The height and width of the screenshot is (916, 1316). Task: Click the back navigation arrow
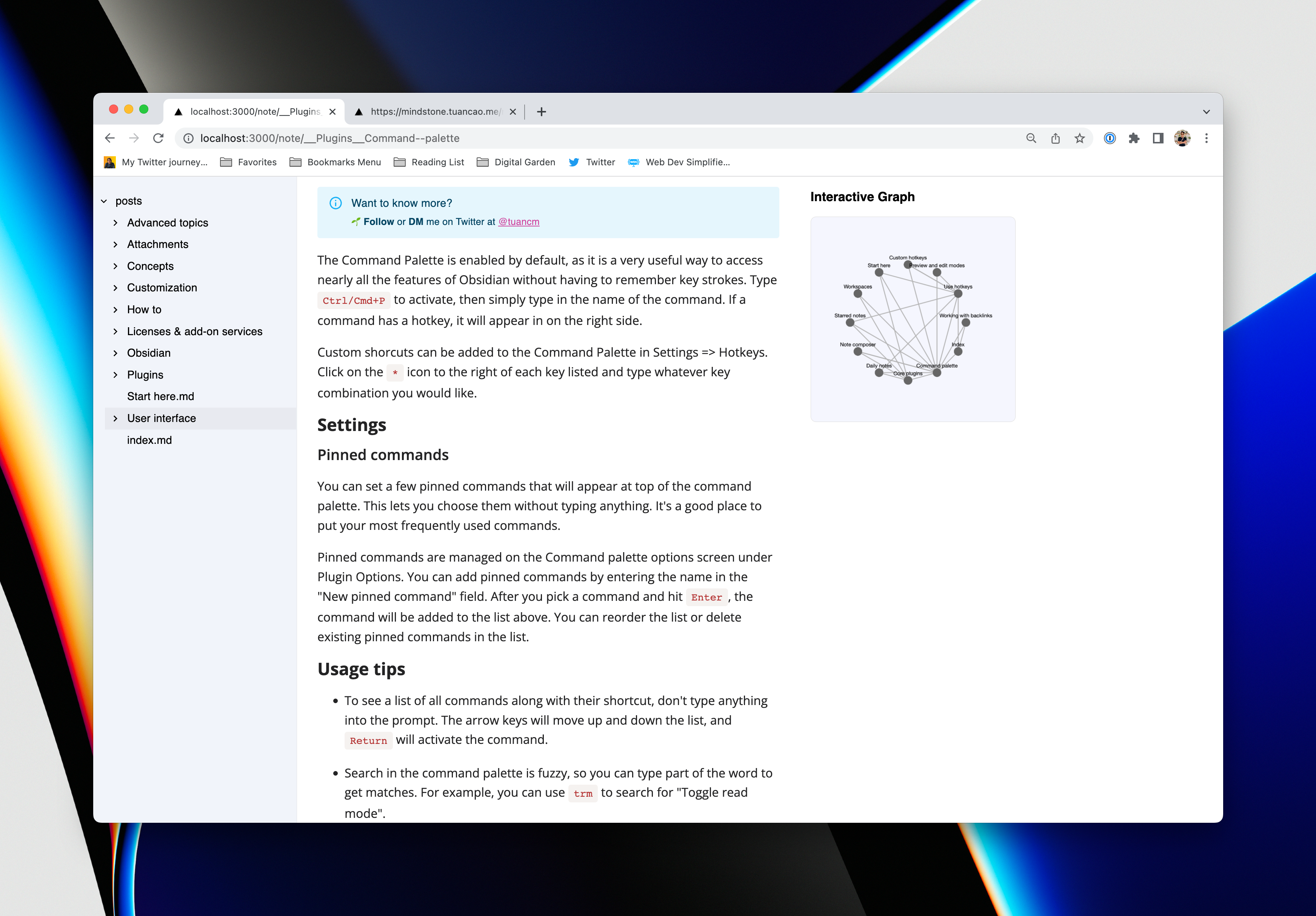[x=109, y=138]
